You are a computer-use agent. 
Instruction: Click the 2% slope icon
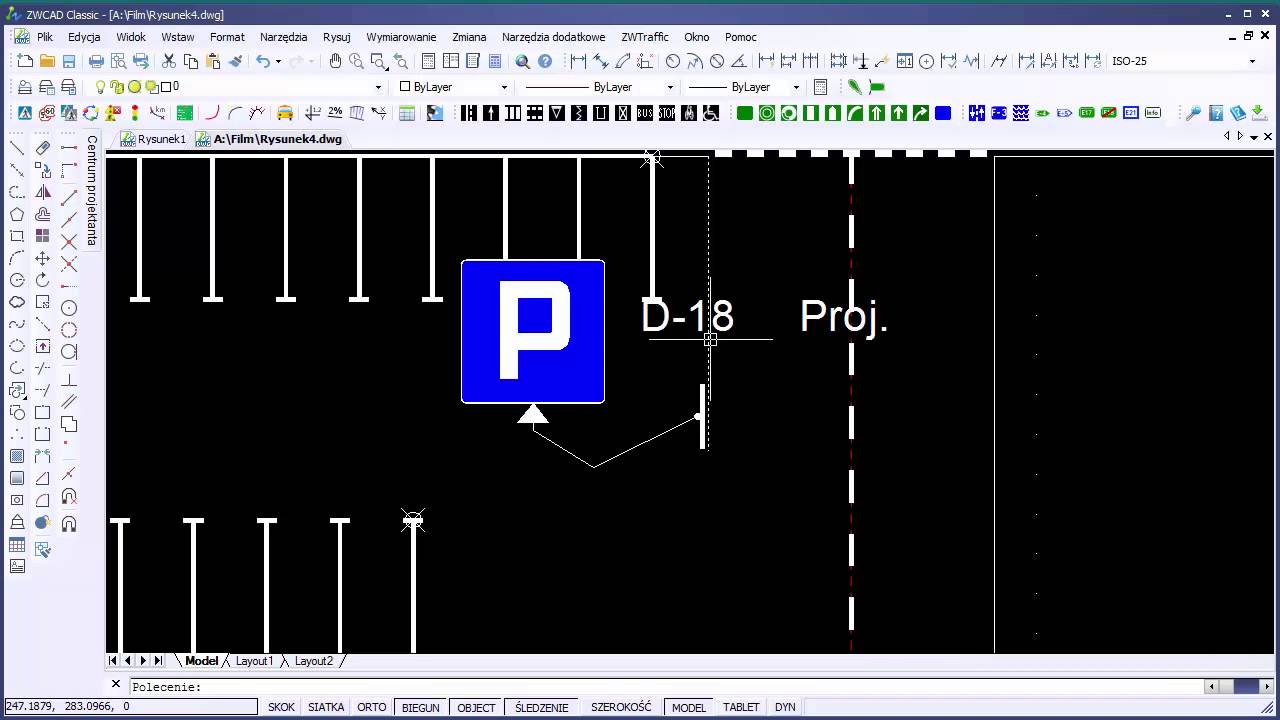click(x=335, y=113)
